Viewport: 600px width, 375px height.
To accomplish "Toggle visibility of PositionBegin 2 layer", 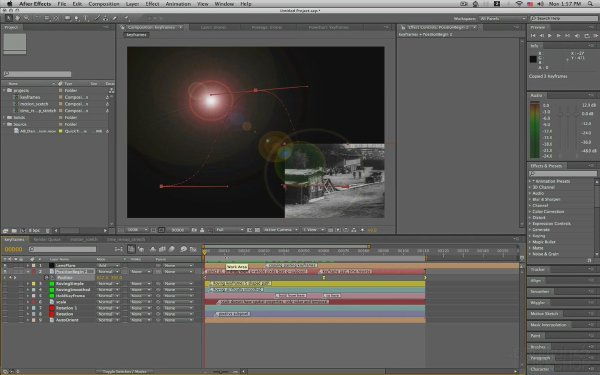I will click(x=5, y=271).
